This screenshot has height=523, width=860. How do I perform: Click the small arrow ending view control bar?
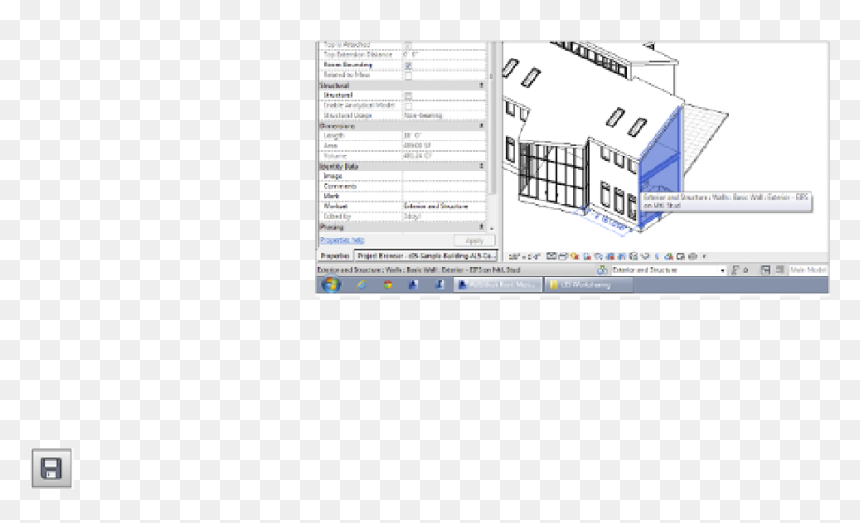click(704, 257)
